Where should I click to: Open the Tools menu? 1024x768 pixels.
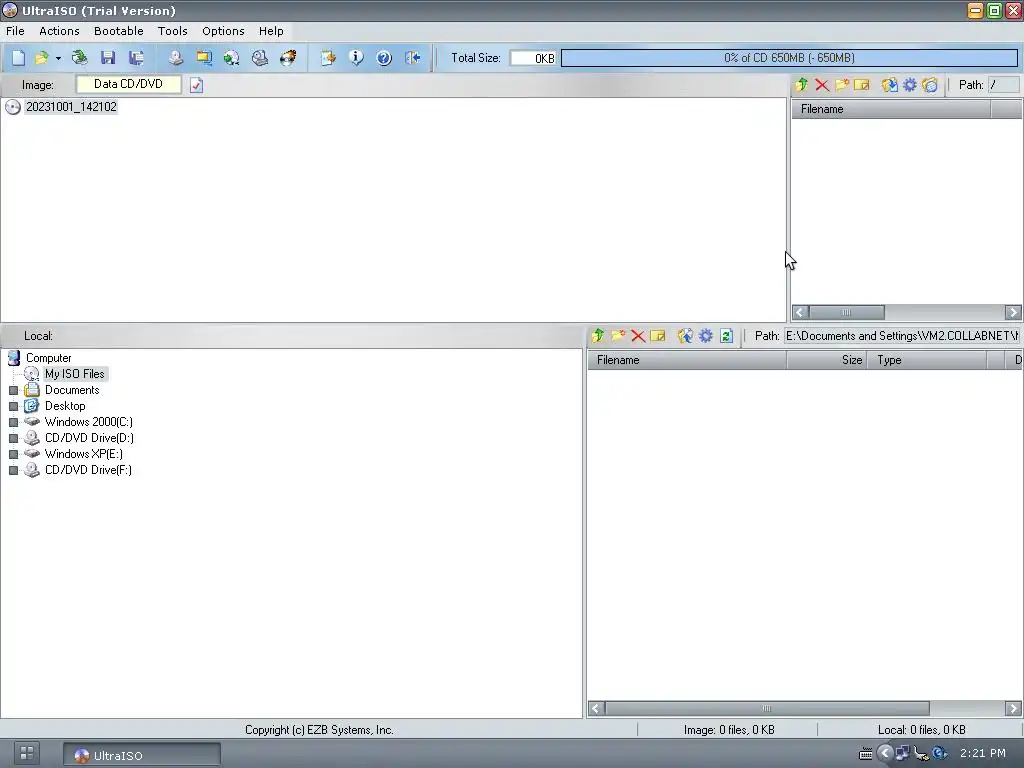172,31
